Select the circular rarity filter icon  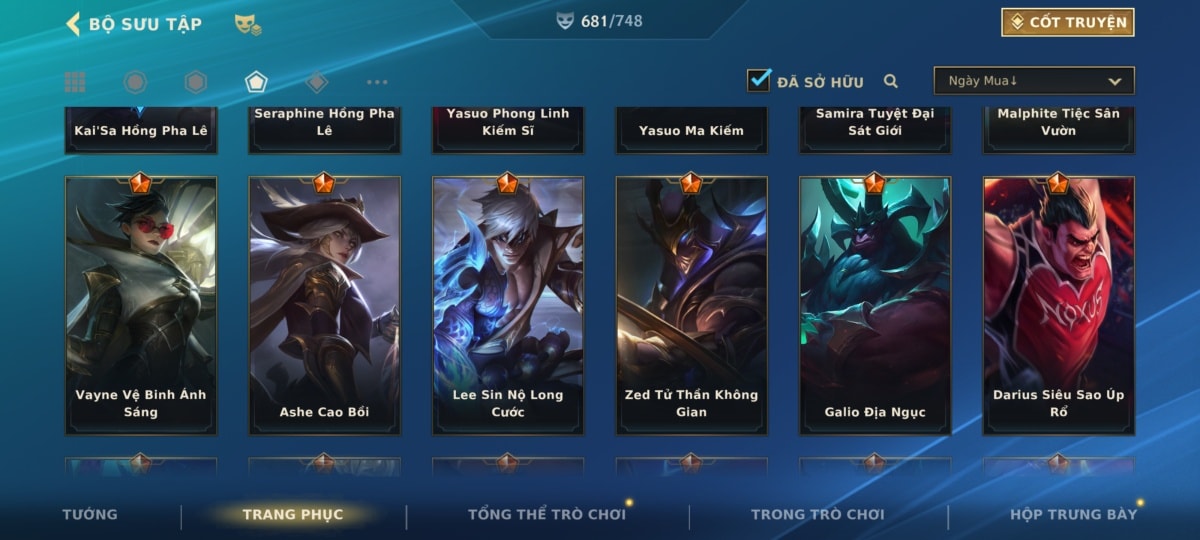(x=135, y=82)
